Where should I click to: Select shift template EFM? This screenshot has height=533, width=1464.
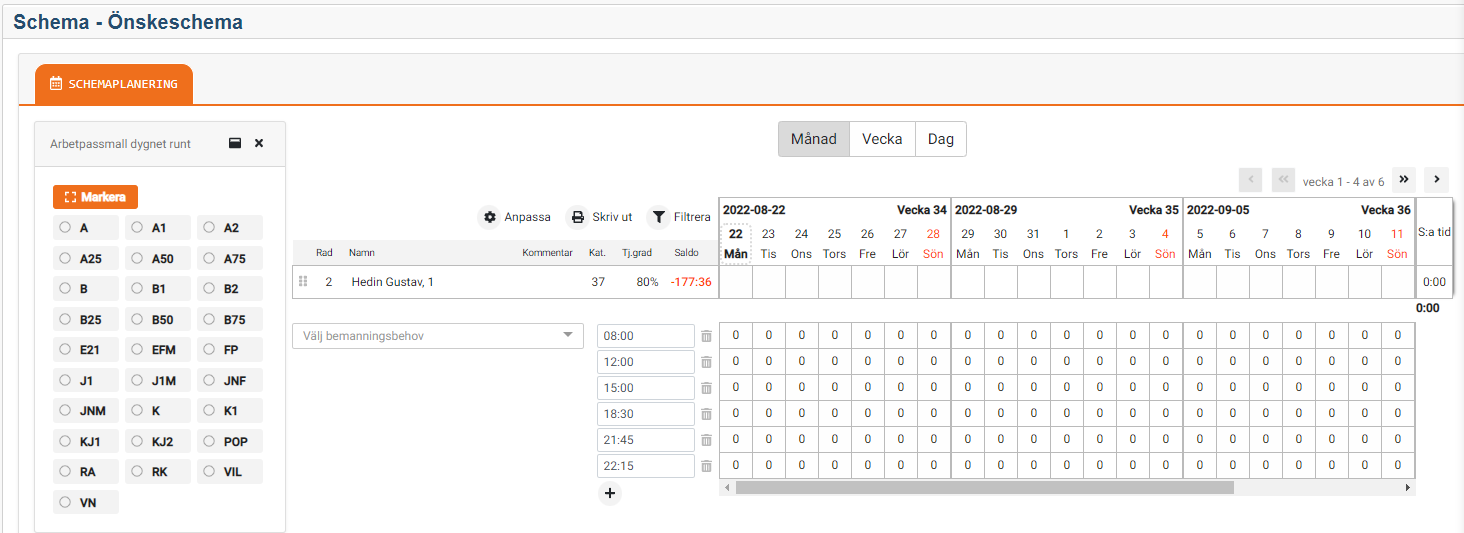[158, 350]
